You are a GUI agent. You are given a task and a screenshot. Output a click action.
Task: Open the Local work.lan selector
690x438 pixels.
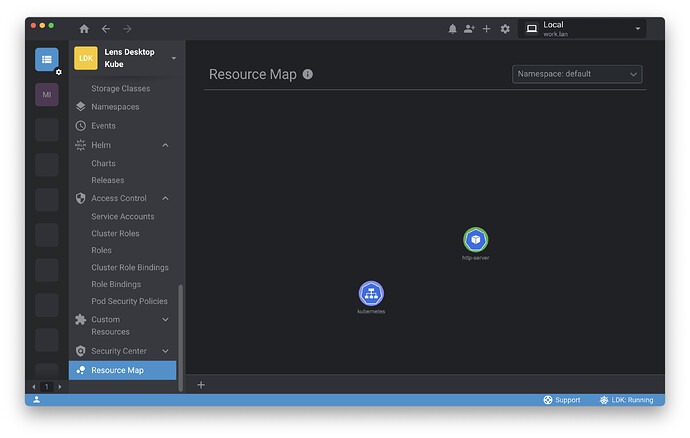pos(582,29)
